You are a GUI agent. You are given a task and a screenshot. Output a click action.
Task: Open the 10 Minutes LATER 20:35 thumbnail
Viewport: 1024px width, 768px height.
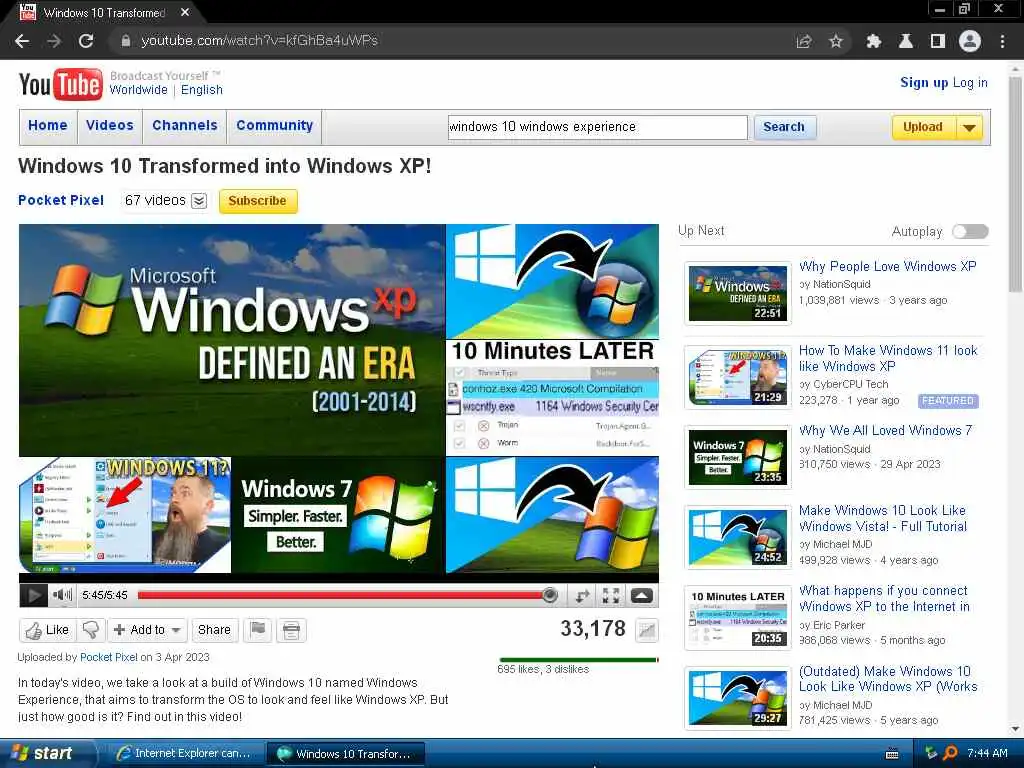738,618
